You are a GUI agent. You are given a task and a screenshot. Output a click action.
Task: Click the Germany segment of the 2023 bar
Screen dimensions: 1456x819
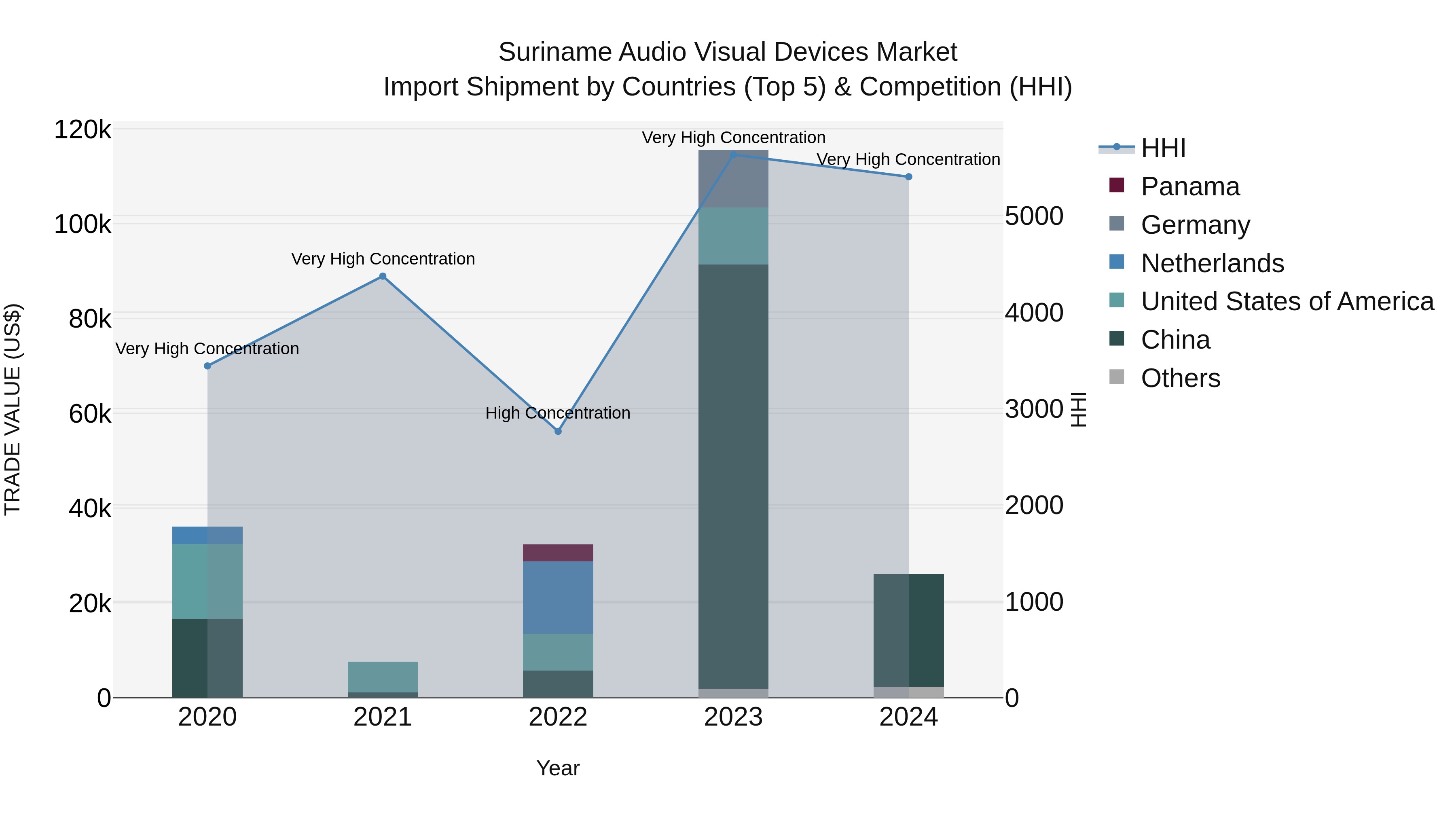coord(733,179)
